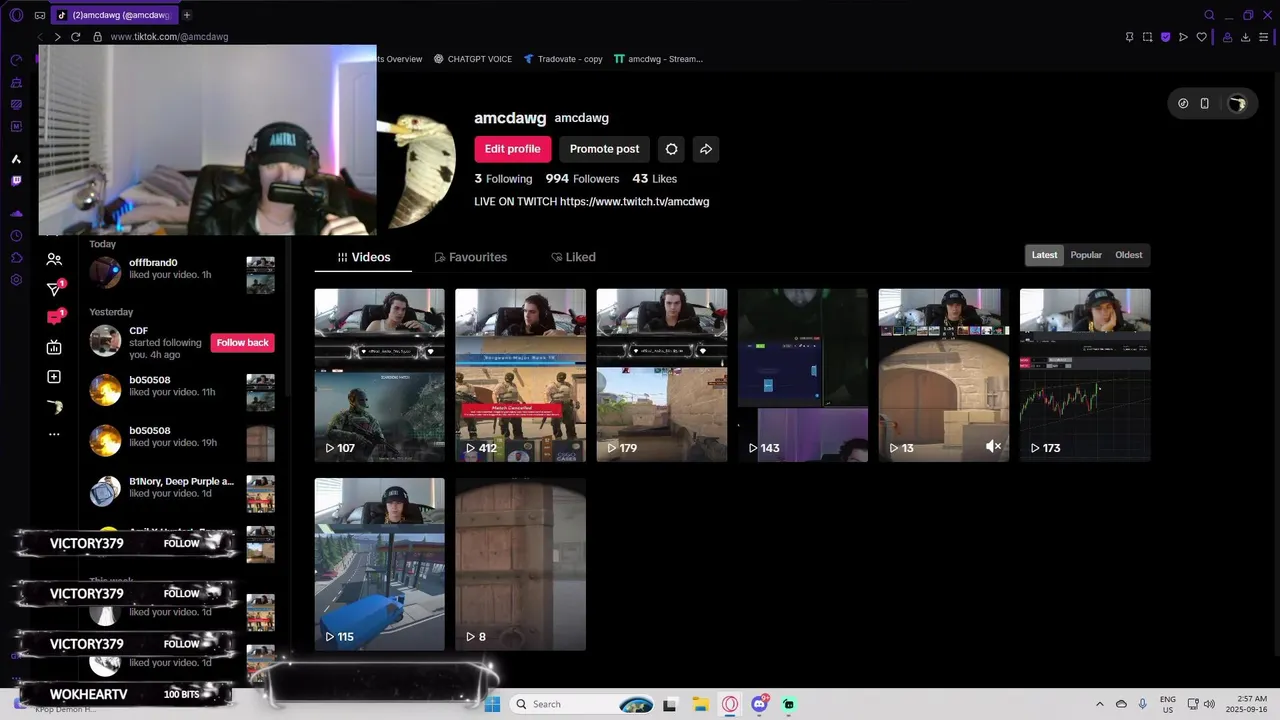Open the send (flow) arrow icon

tap(1183, 37)
